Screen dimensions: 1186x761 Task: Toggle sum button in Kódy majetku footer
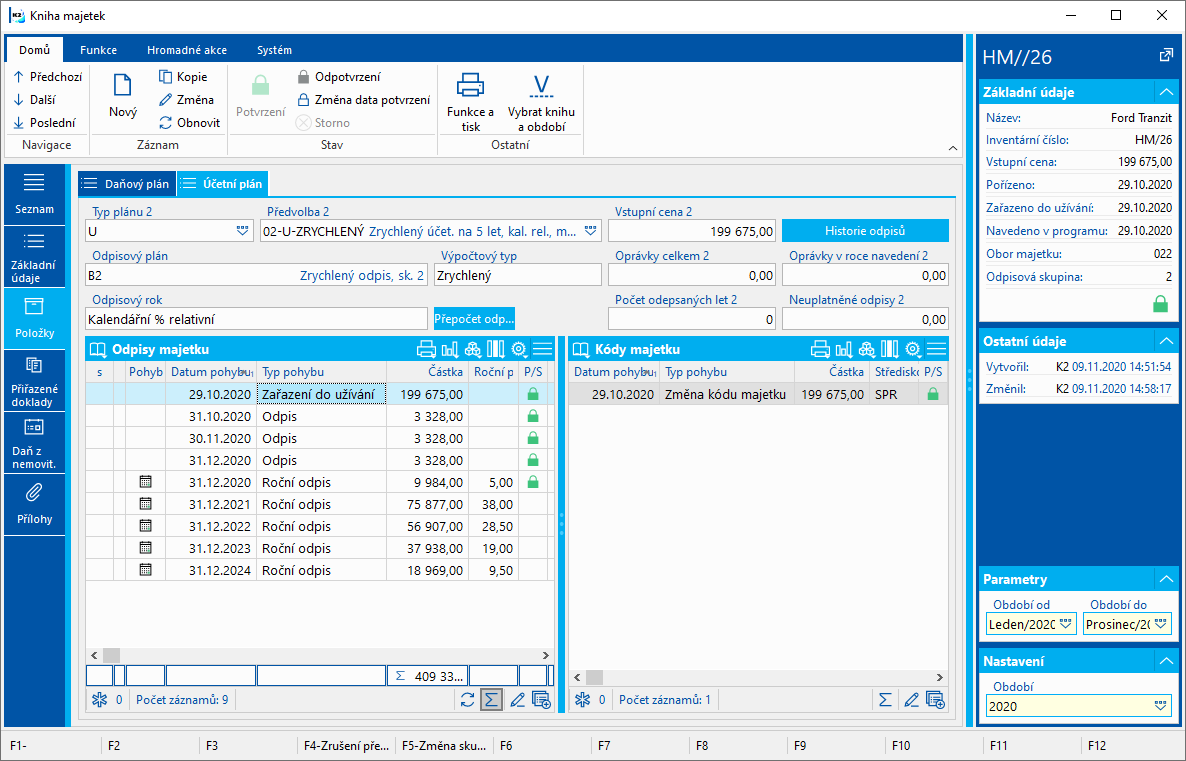click(885, 700)
